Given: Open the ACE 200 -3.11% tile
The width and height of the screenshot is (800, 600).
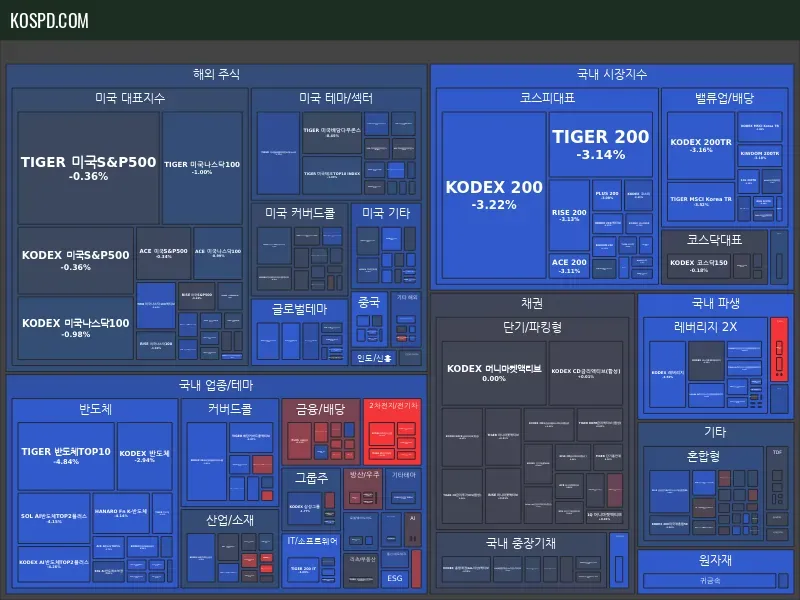Looking at the screenshot, I should point(569,266).
